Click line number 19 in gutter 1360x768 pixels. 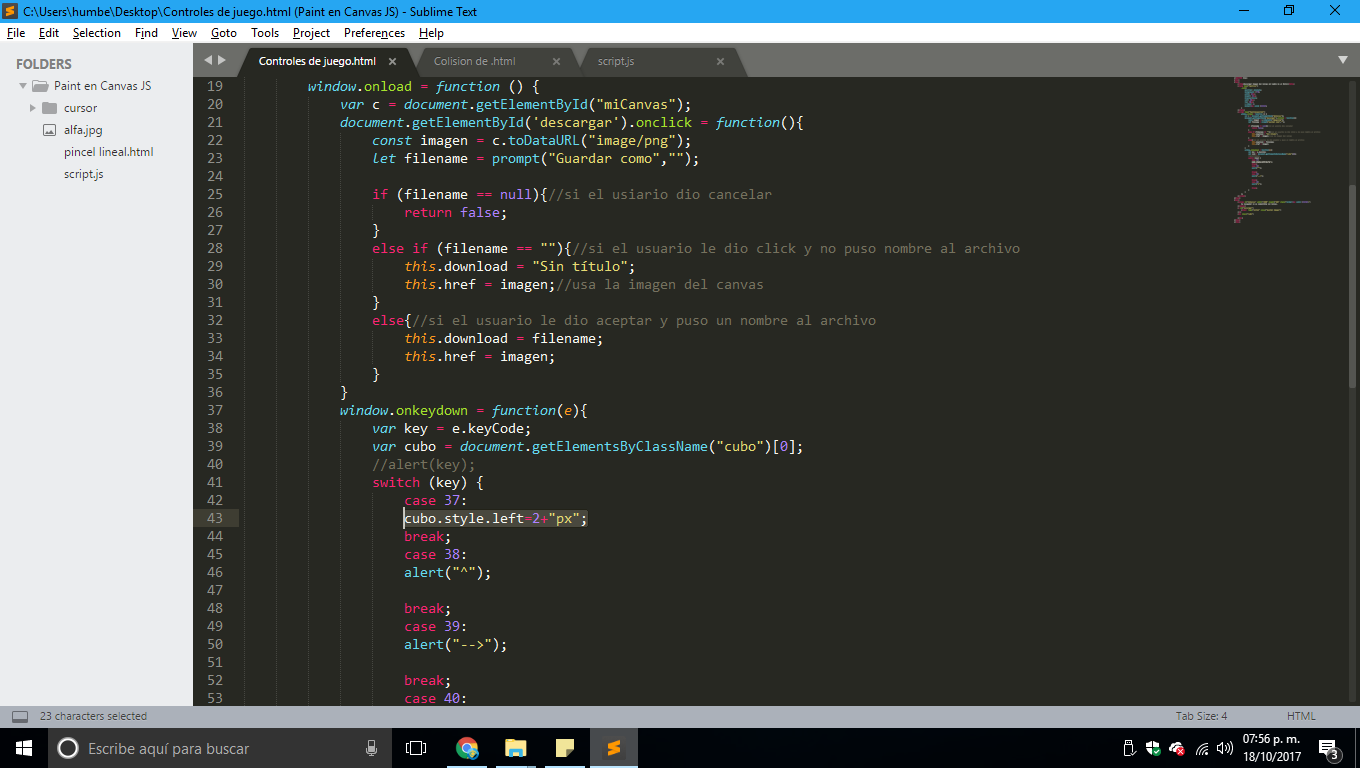tap(215, 86)
